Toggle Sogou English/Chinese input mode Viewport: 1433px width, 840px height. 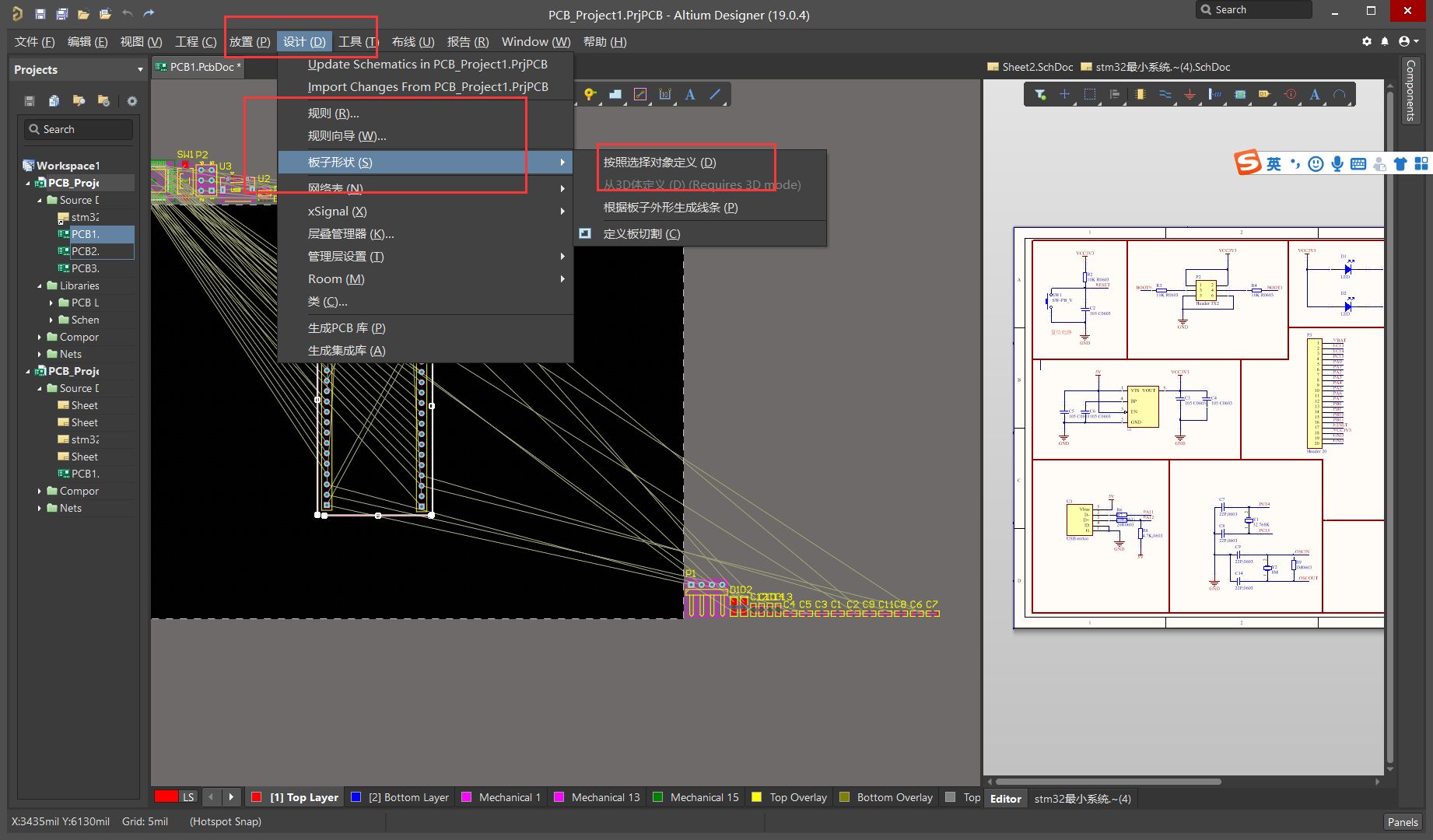coord(1274,163)
